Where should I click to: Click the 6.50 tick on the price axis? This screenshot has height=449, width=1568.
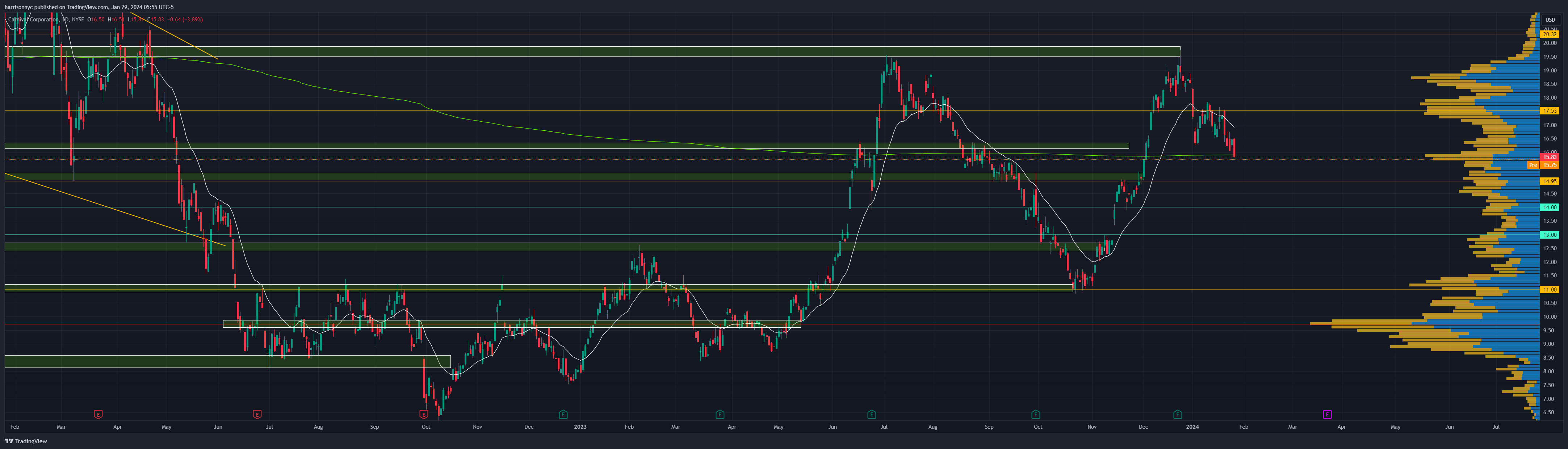coord(1549,412)
